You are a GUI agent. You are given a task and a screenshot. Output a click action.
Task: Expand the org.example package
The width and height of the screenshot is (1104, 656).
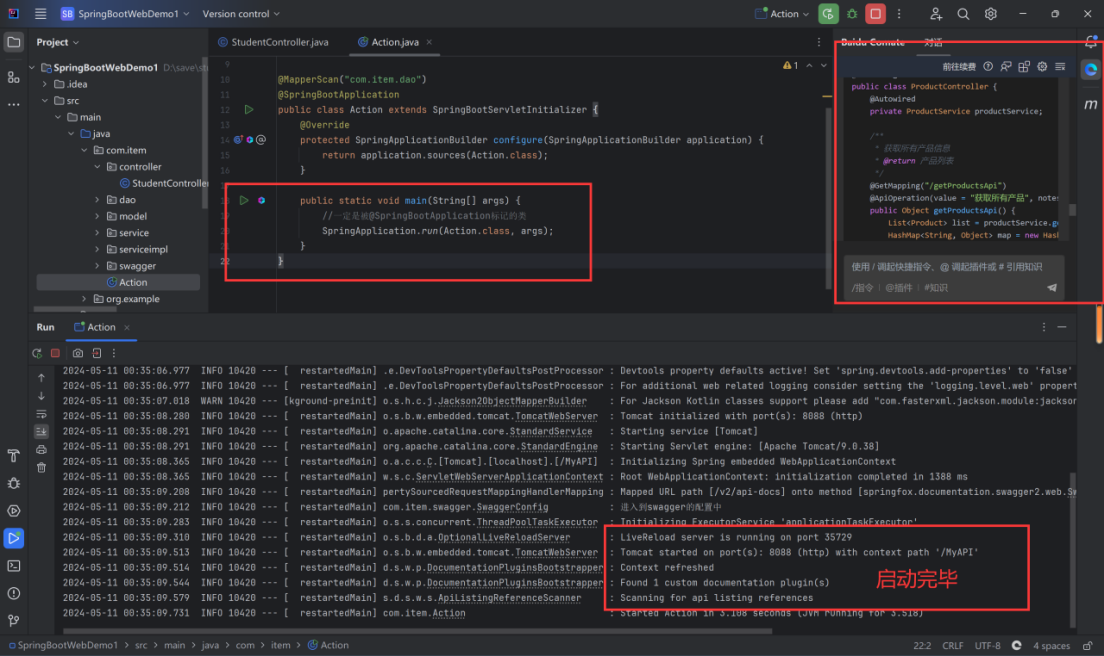[84, 299]
